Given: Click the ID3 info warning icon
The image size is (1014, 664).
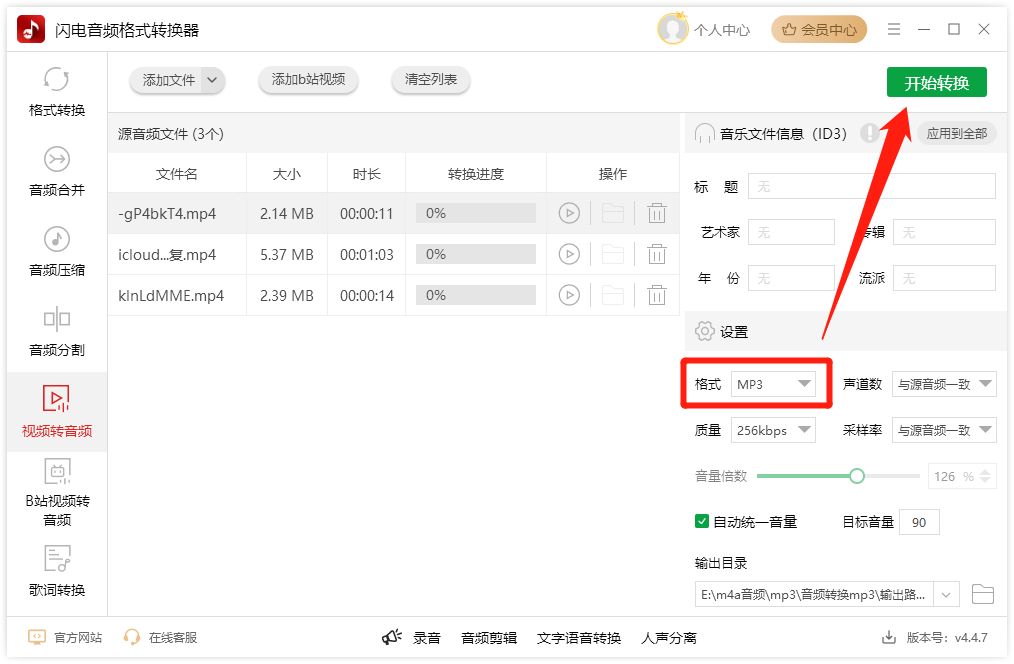Looking at the screenshot, I should coord(869,133).
